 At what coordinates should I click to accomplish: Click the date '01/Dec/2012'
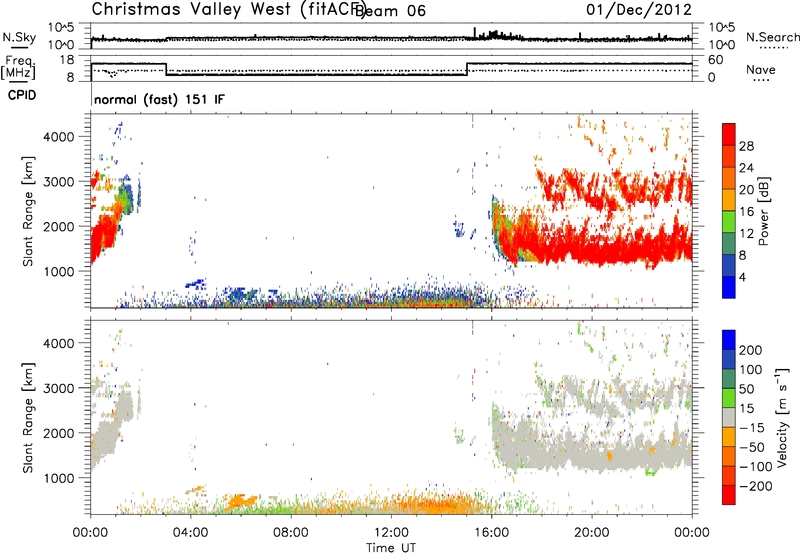pyautogui.click(x=639, y=9)
